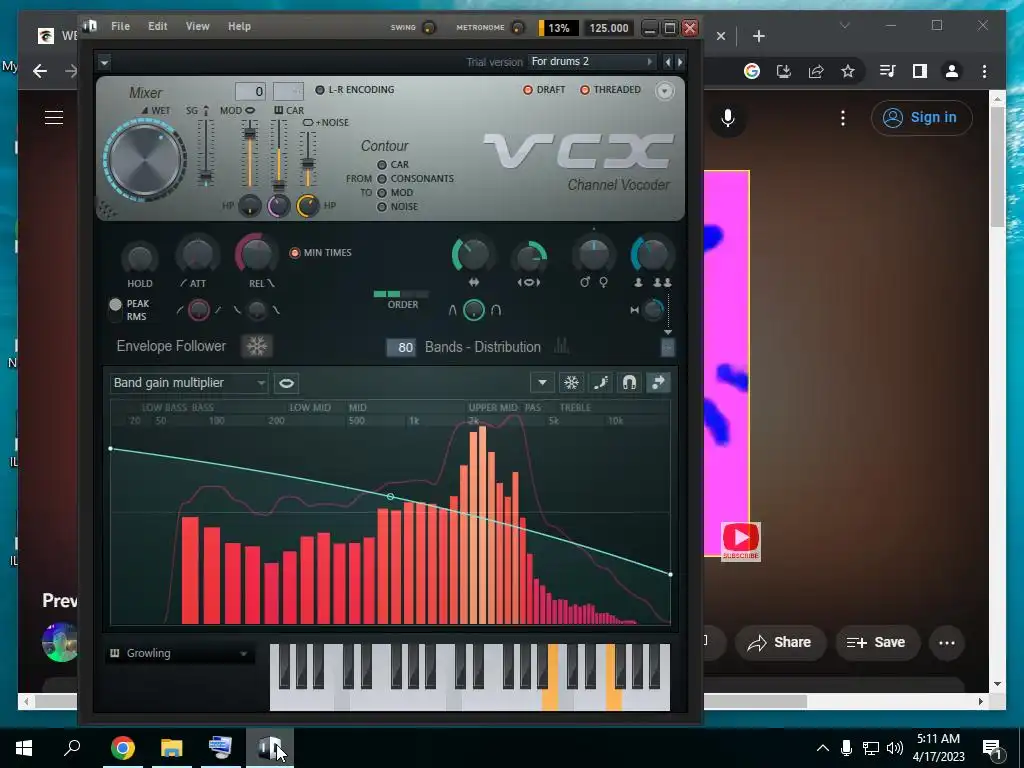This screenshot has height=768, width=1024.
Task: Click the Windows Start button
Action: (x=24, y=748)
